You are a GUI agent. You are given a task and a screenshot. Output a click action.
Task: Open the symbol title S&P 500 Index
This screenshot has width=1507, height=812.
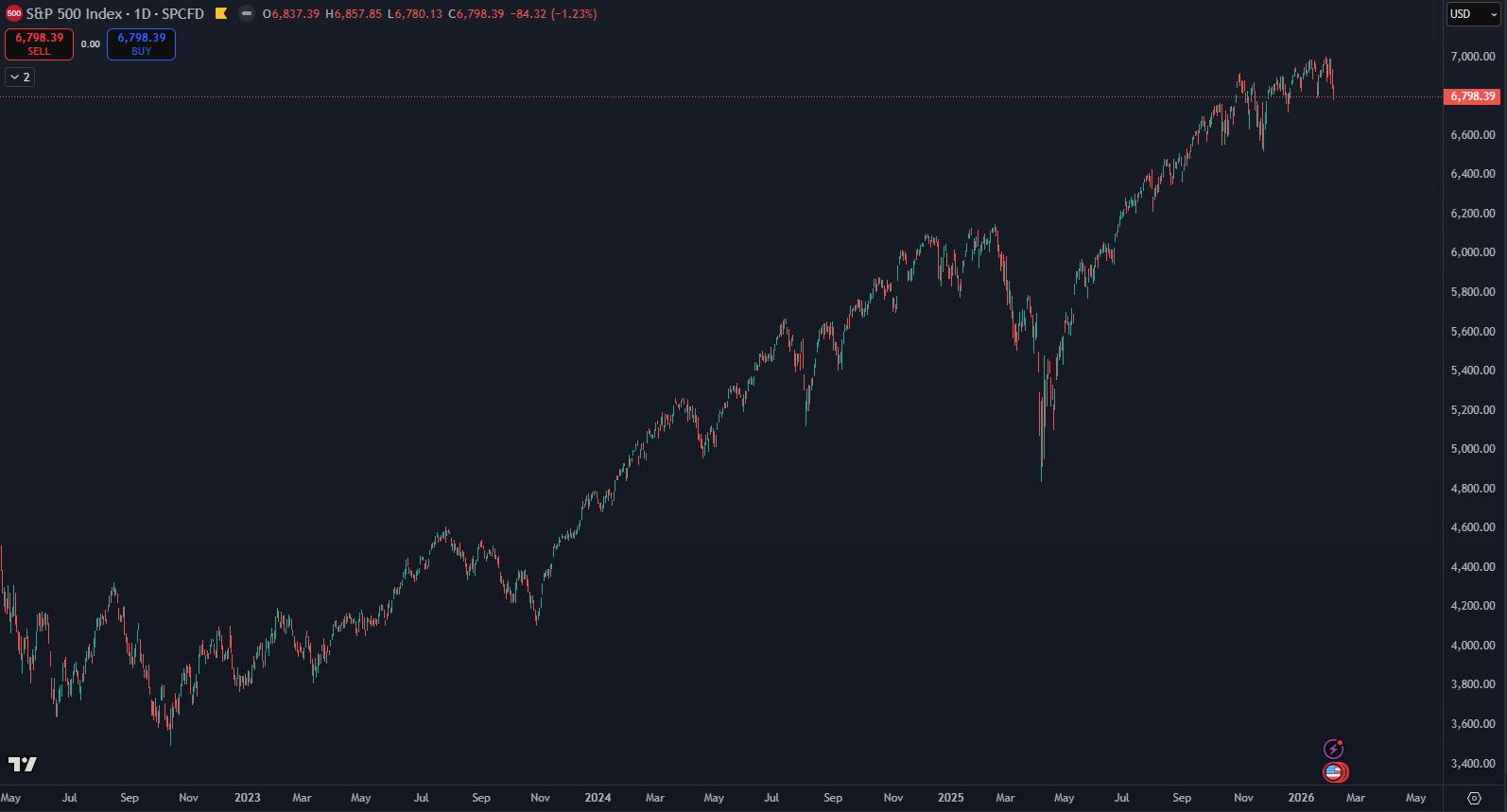point(74,13)
